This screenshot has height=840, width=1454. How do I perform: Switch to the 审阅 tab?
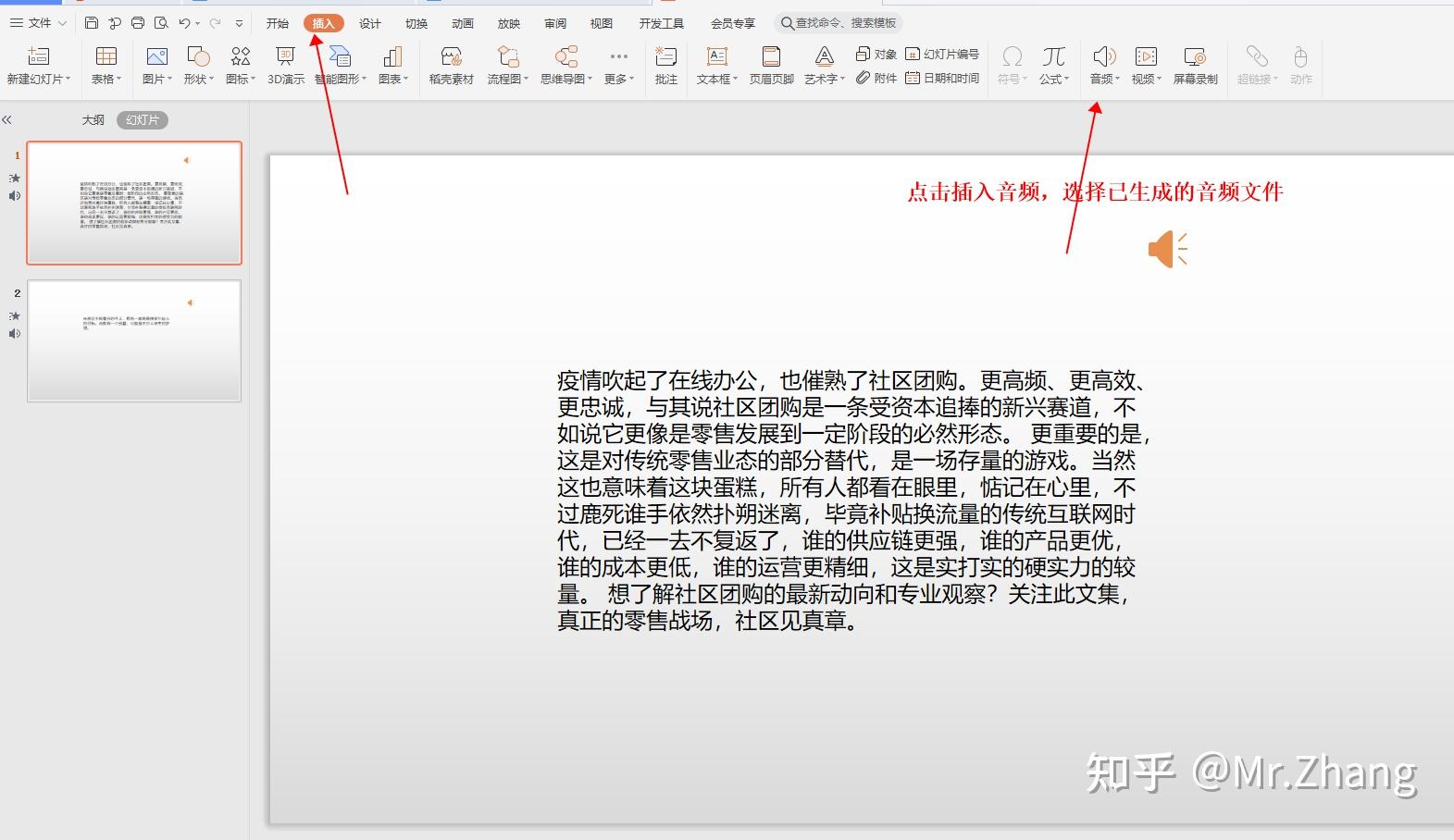point(555,23)
